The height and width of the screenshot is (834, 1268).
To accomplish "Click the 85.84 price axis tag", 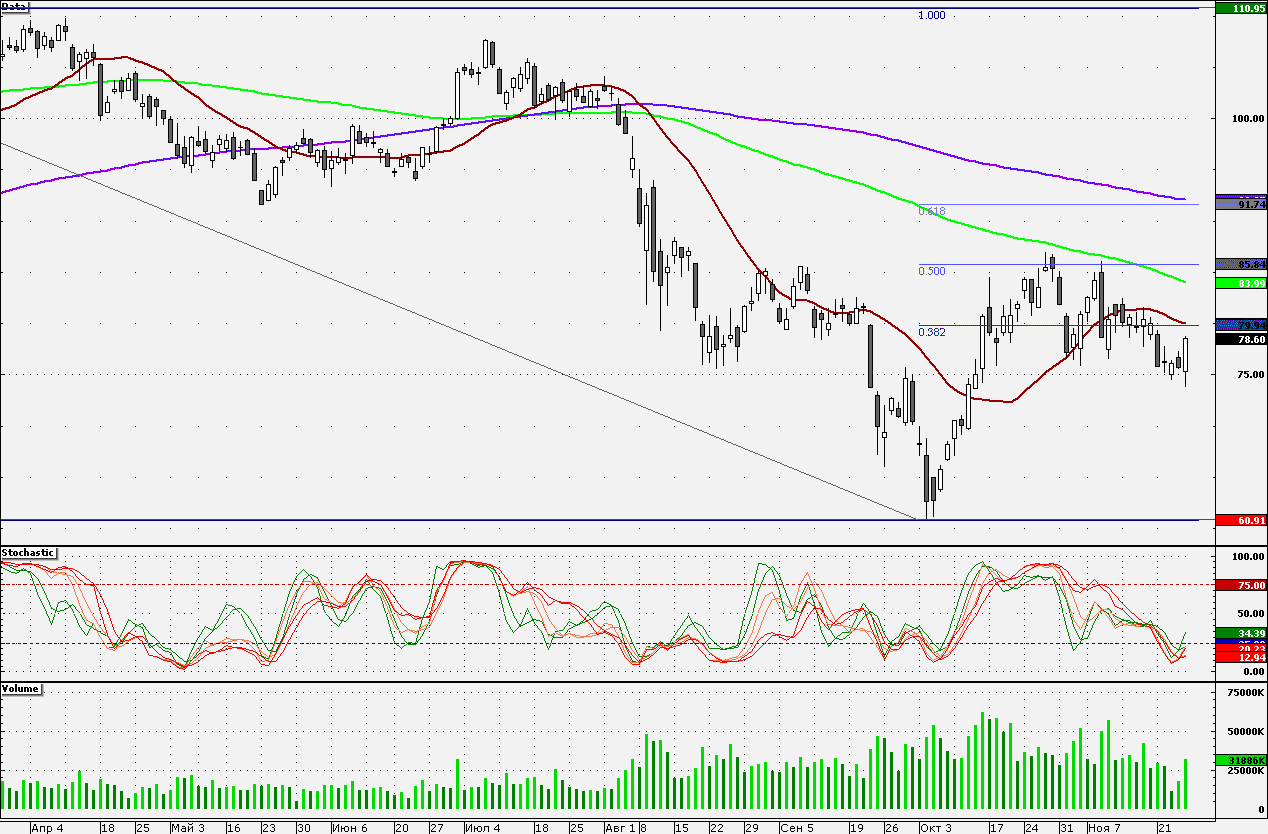I will (1240, 264).
